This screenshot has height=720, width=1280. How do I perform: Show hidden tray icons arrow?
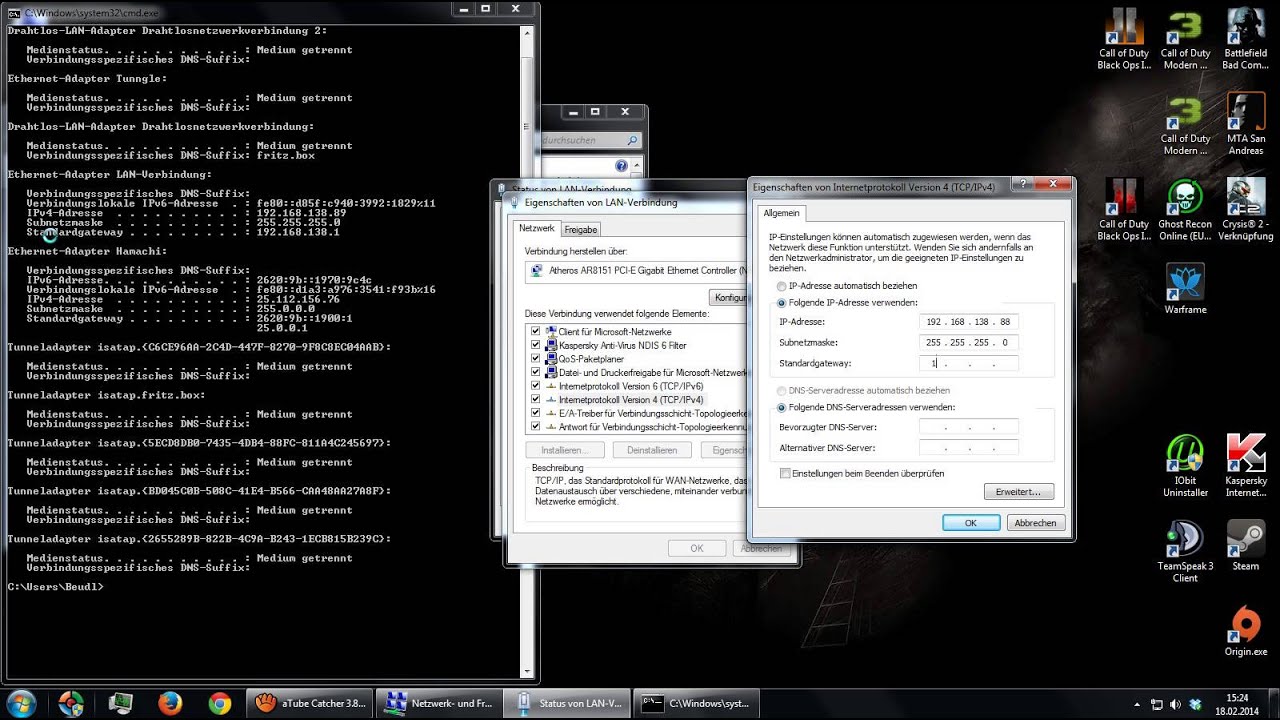[1138, 704]
